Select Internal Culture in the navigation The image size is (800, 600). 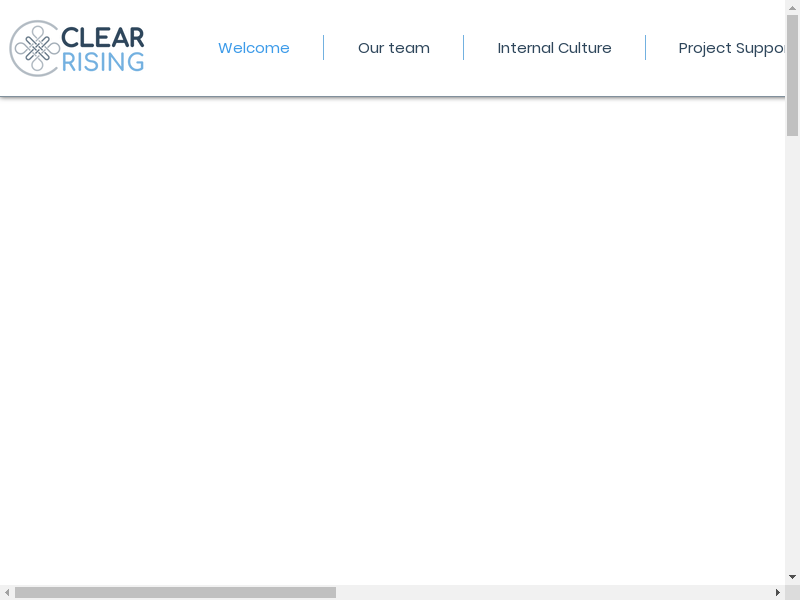(x=554, y=48)
